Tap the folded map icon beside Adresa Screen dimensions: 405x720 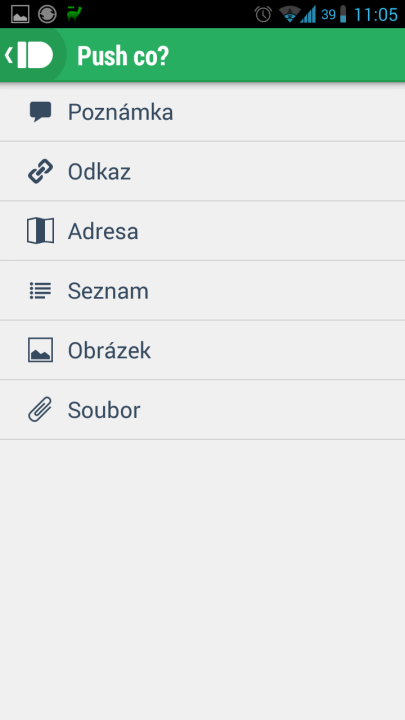tap(40, 231)
